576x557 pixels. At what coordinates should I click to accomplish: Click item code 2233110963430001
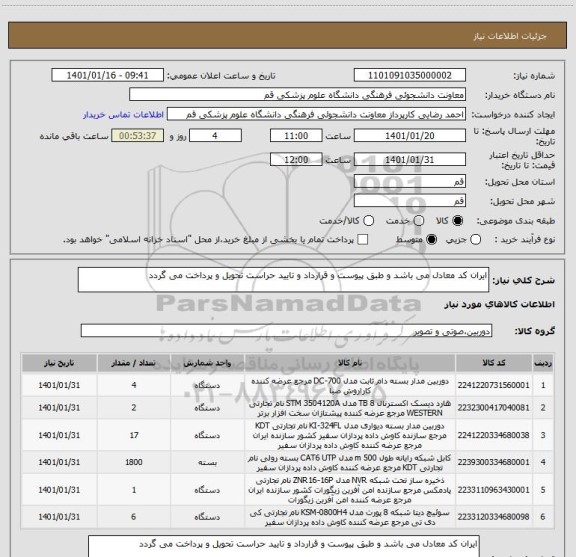coord(493,490)
